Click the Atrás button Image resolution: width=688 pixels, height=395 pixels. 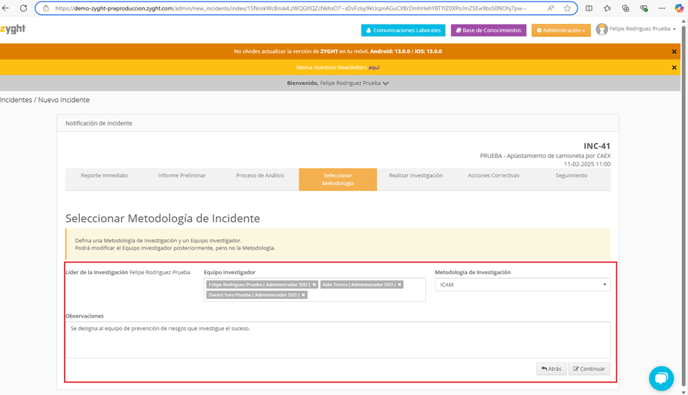[551, 369]
